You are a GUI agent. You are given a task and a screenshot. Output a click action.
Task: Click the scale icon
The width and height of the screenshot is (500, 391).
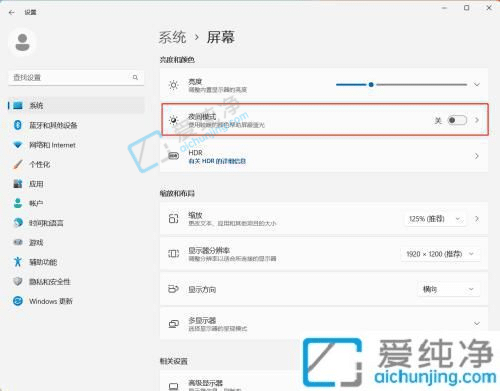[174, 219]
